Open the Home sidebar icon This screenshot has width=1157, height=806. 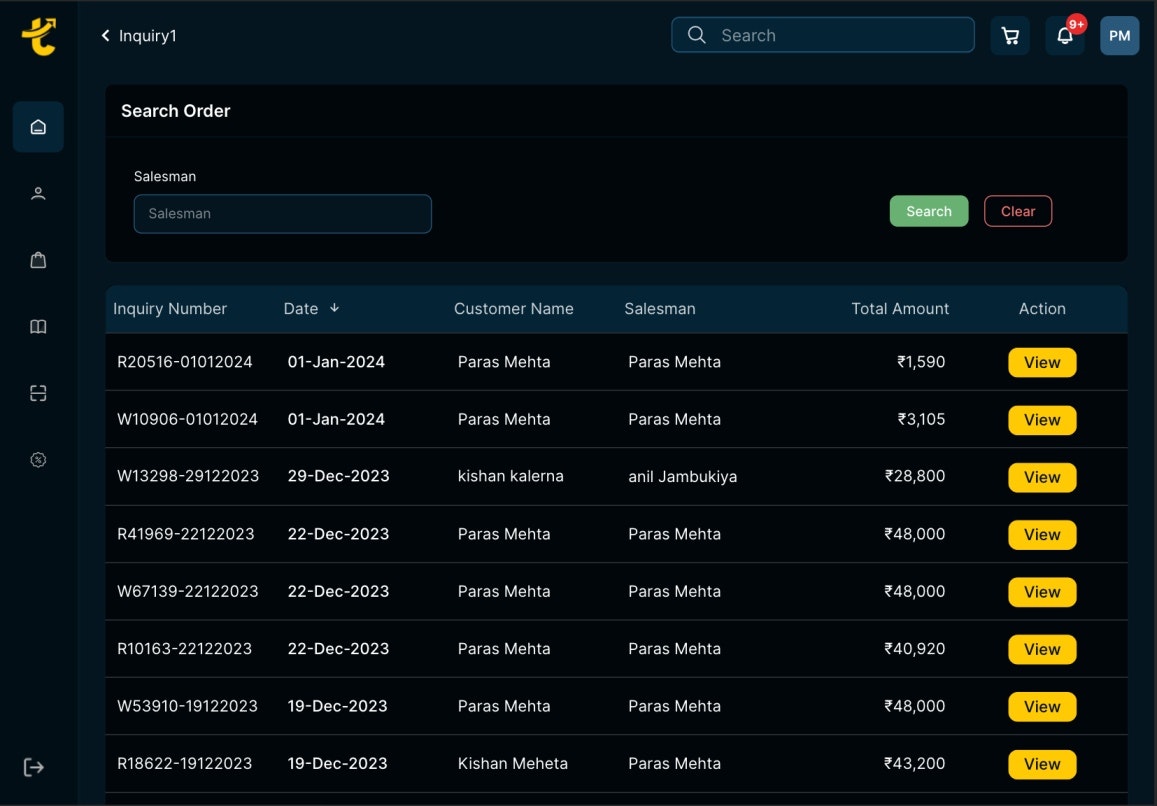tap(38, 127)
